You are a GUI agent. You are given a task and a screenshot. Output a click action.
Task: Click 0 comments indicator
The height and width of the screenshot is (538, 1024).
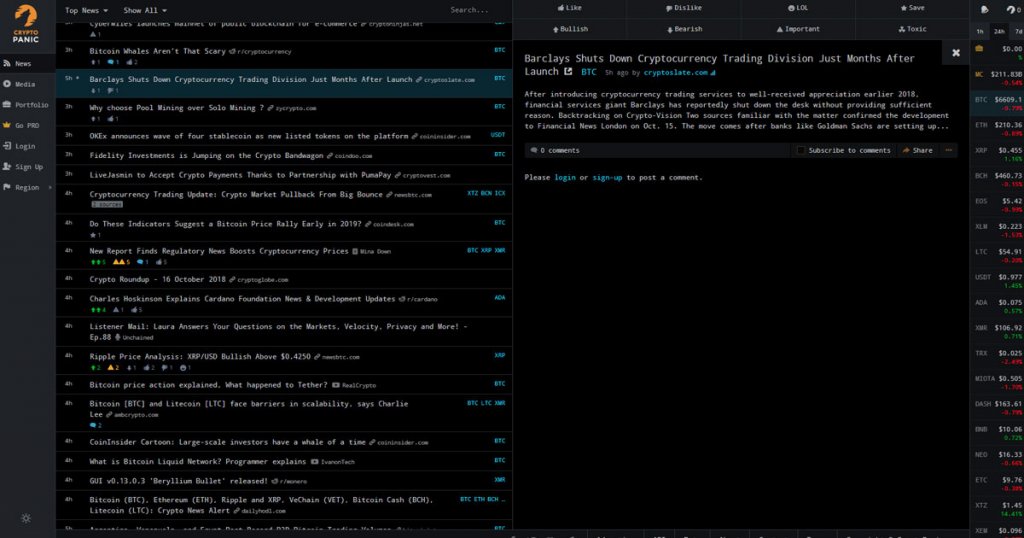[x=555, y=150]
